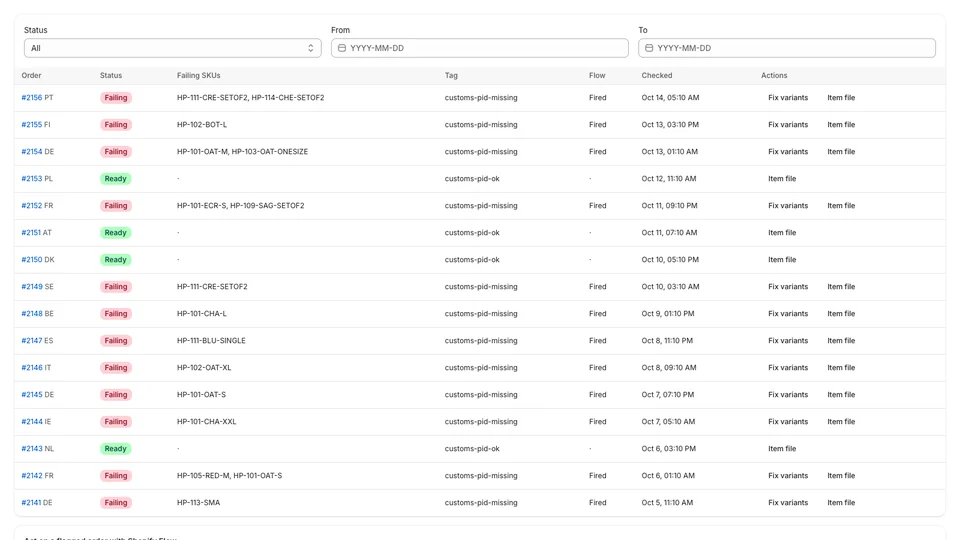Click Fix variants for order #2148

(x=788, y=313)
